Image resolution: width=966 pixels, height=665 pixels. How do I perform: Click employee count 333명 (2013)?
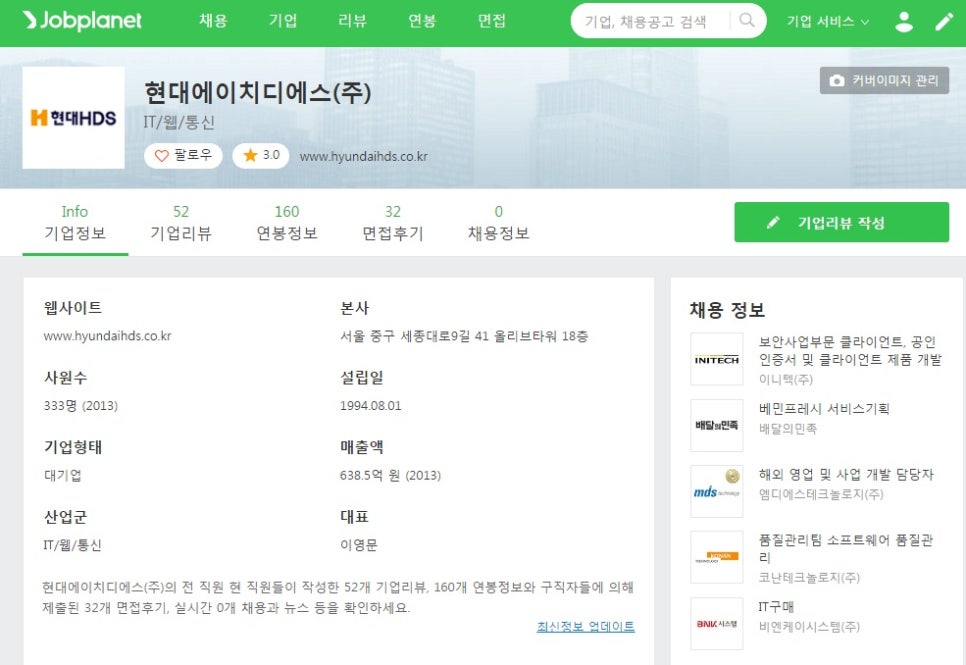81,406
